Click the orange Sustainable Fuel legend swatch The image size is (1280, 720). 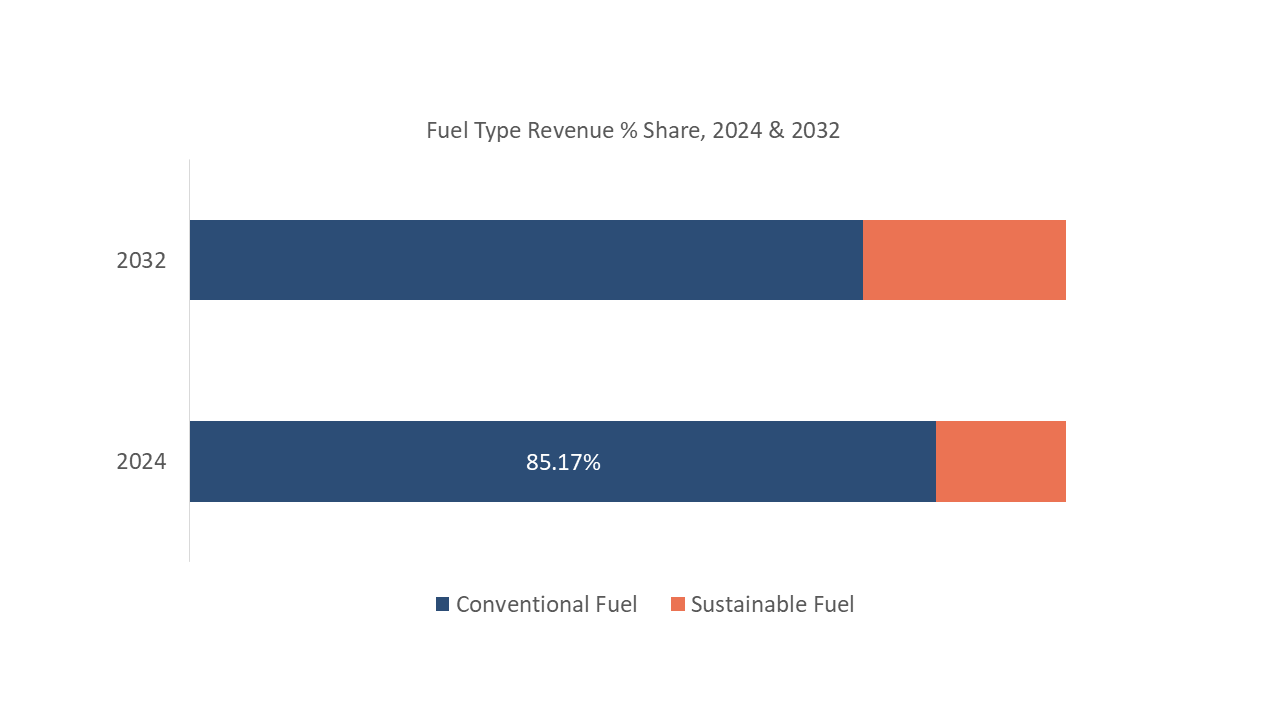(x=678, y=604)
